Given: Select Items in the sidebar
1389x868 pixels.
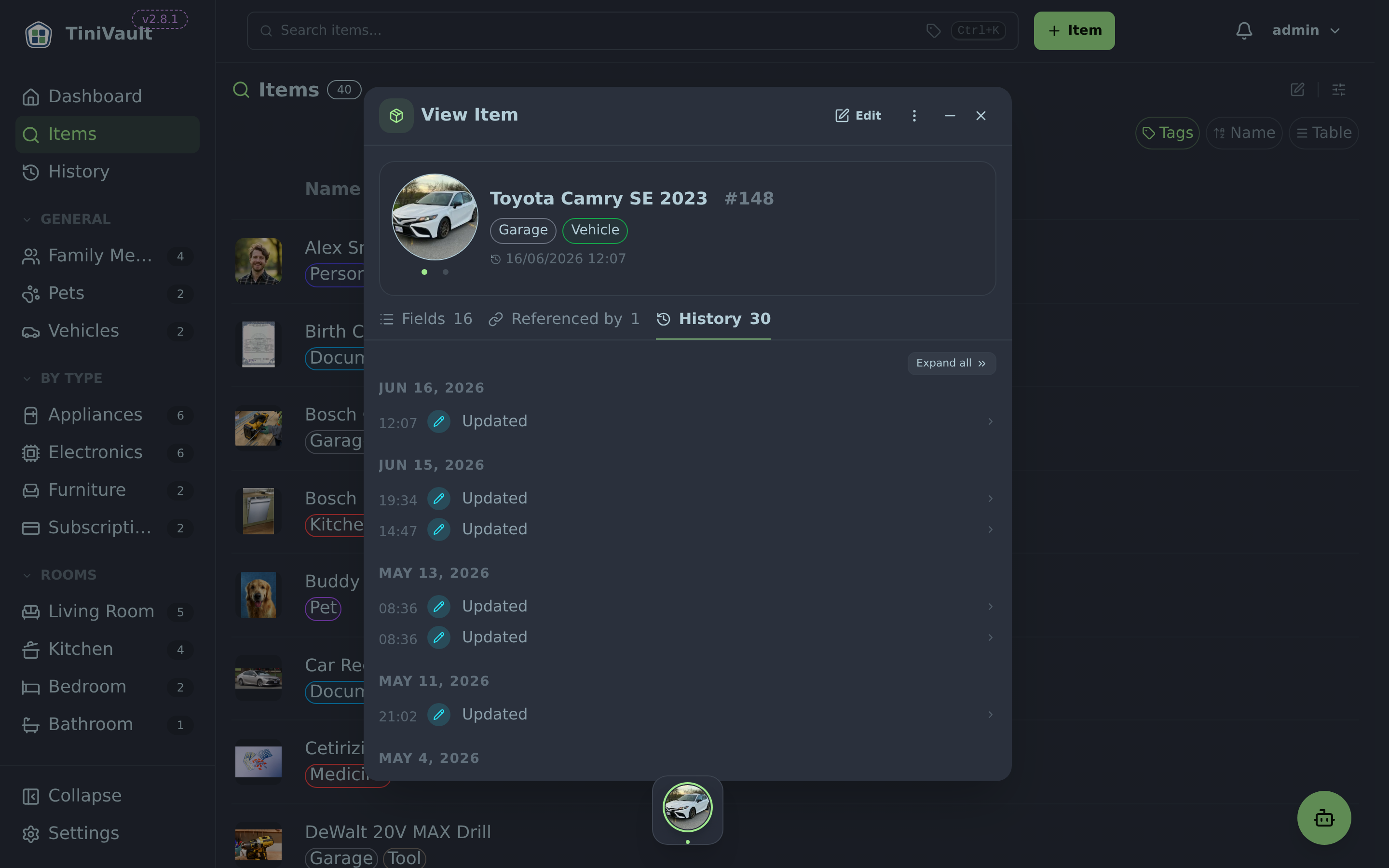Looking at the screenshot, I should point(108,135).
